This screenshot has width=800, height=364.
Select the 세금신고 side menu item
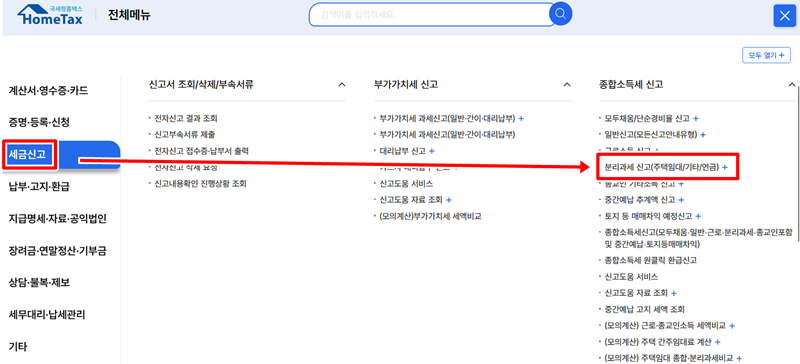click(x=27, y=154)
